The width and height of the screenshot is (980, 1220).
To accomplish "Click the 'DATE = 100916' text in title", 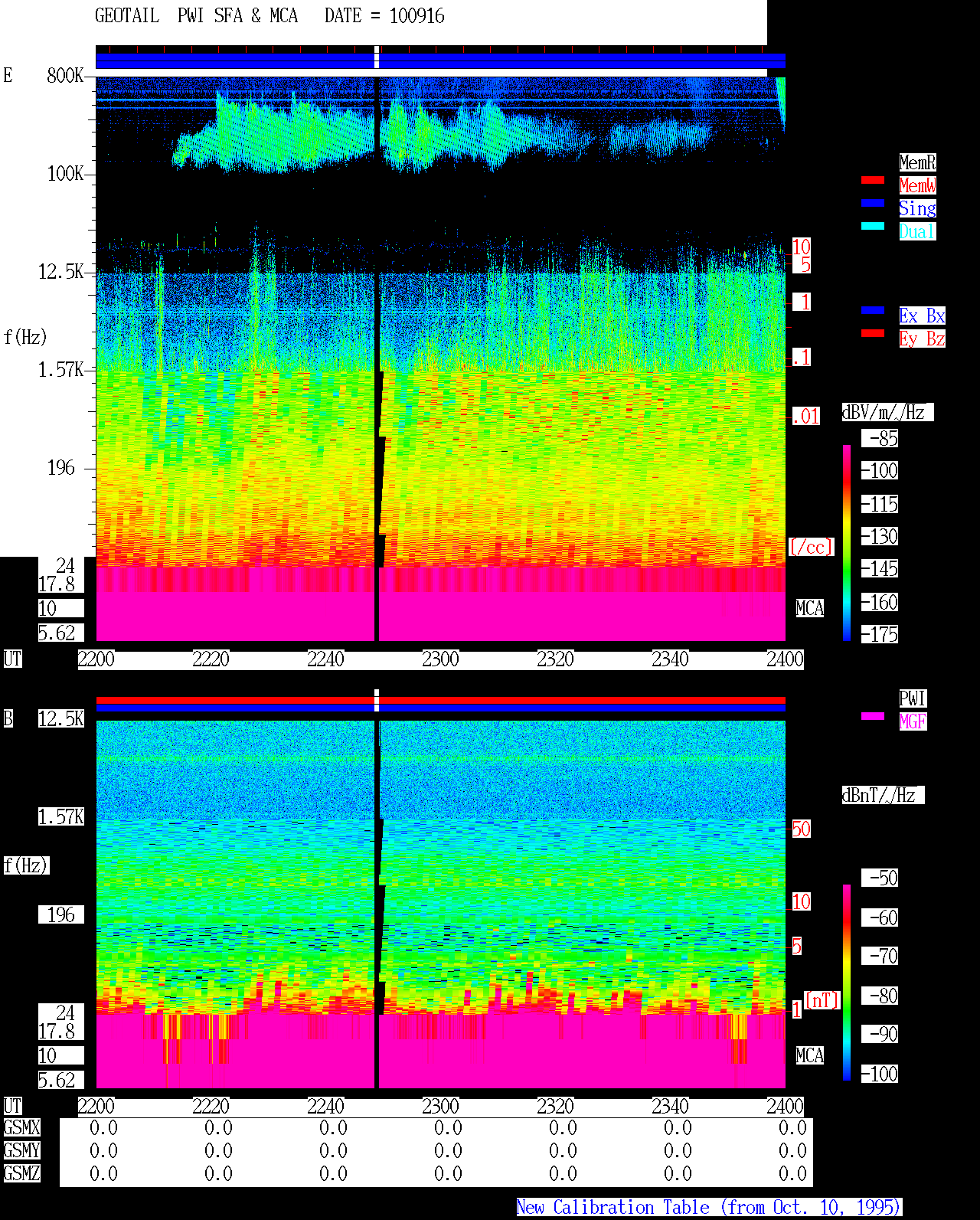I will pyautogui.click(x=384, y=16).
